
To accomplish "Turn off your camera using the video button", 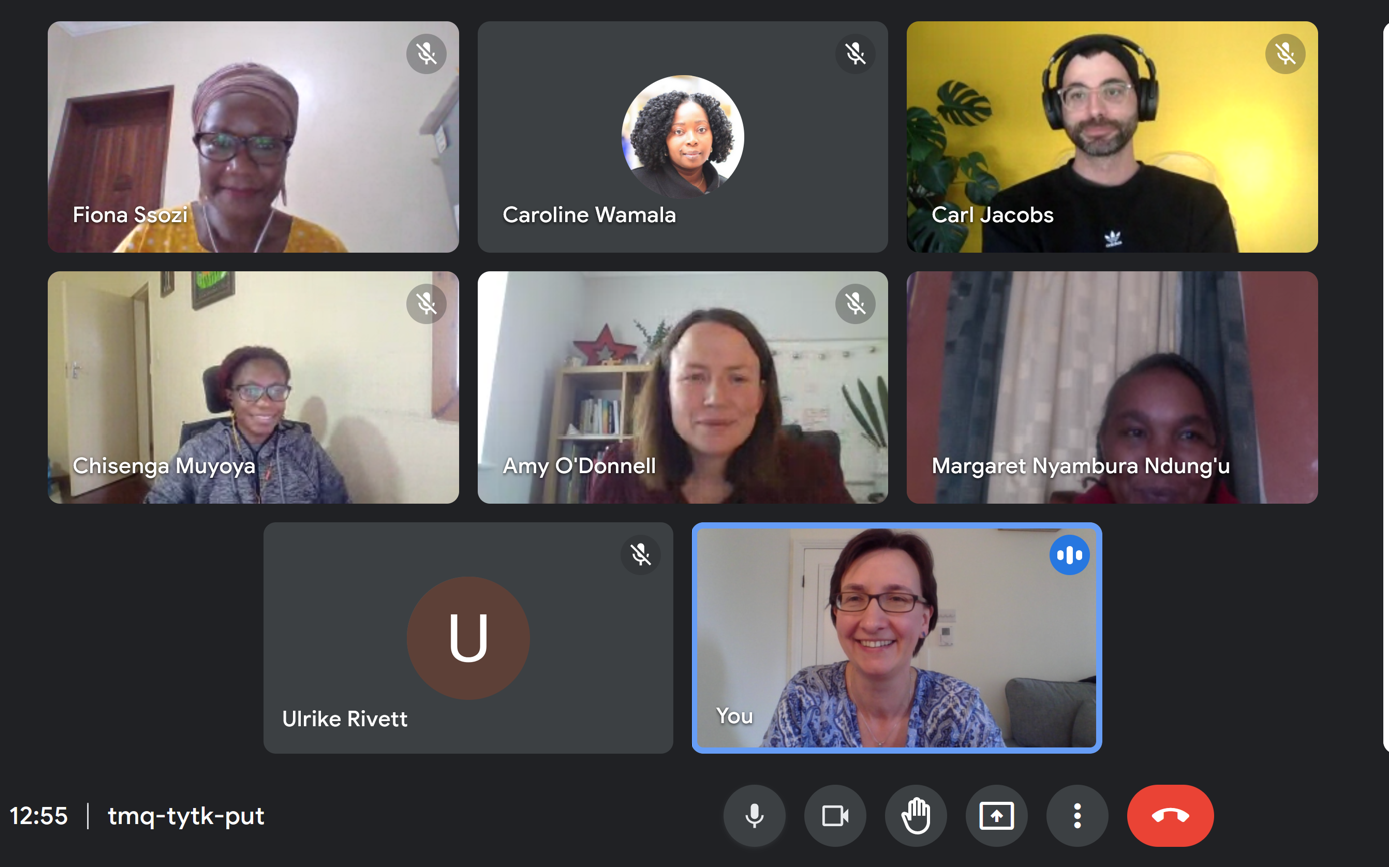I will (x=835, y=816).
